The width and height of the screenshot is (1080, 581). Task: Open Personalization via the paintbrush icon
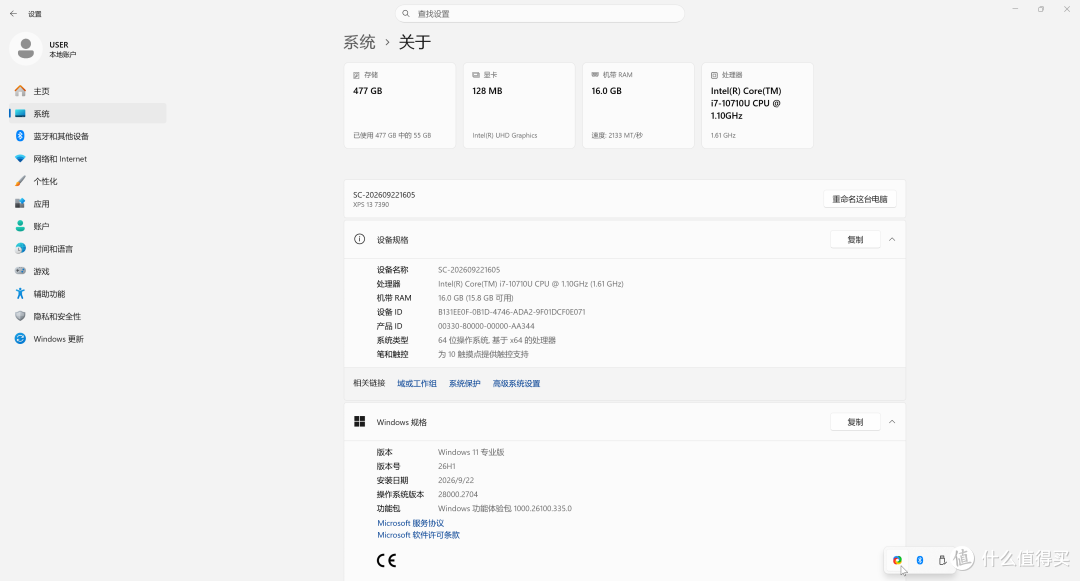20,181
